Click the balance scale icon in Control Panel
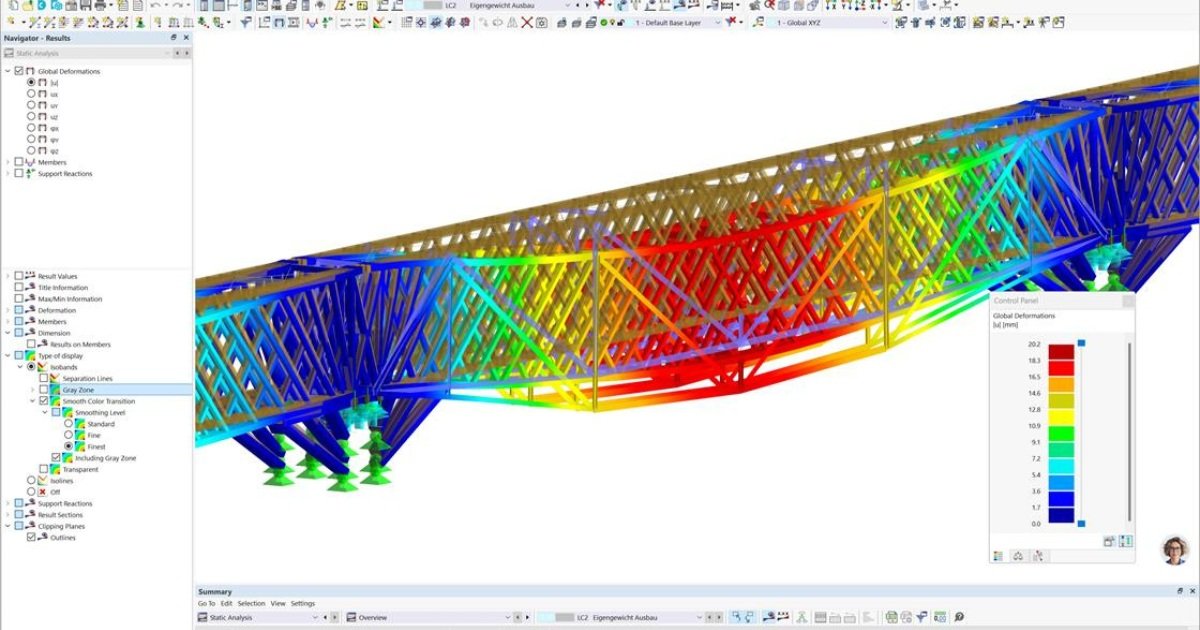 [x=1018, y=555]
